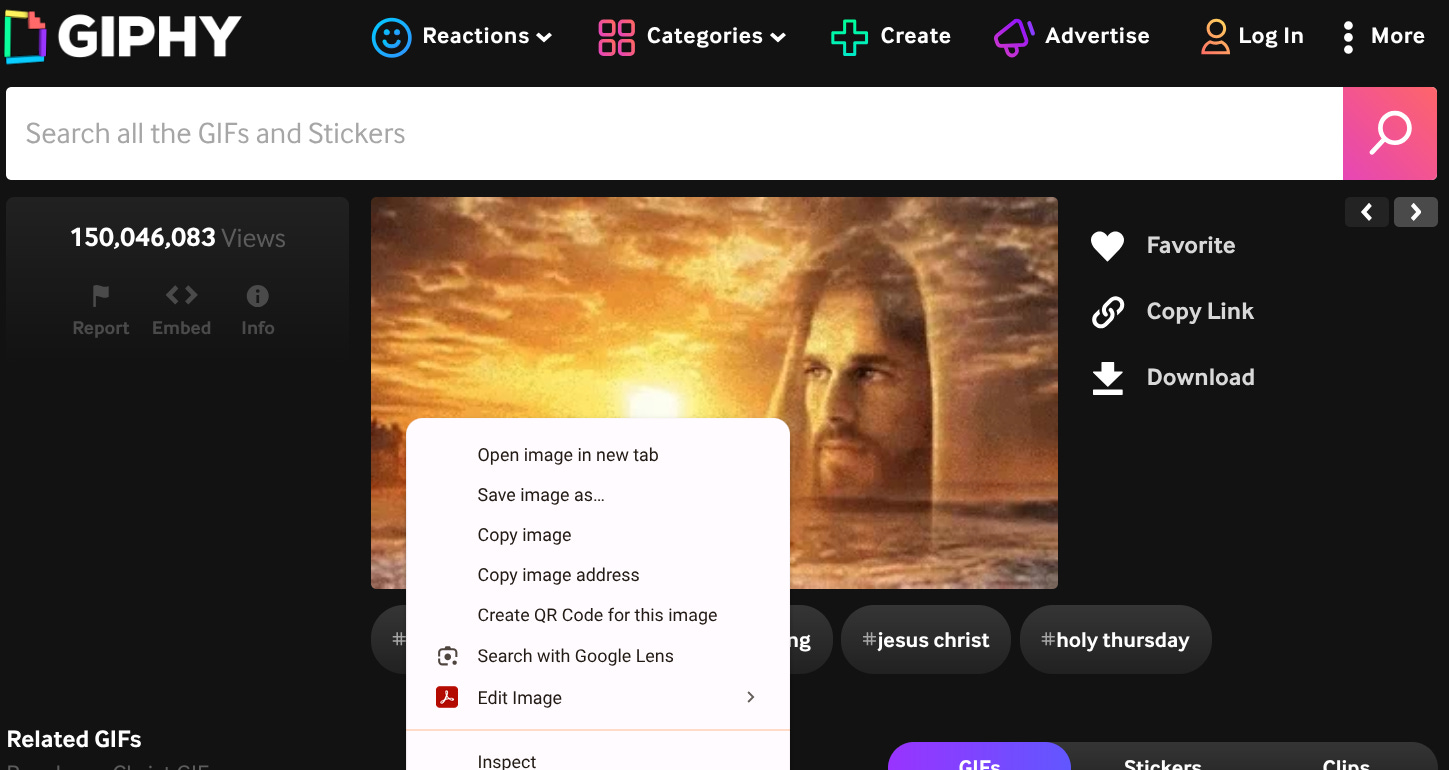Select the #jesus christ tag
The height and width of the screenshot is (770, 1449).
pyautogui.click(x=926, y=640)
